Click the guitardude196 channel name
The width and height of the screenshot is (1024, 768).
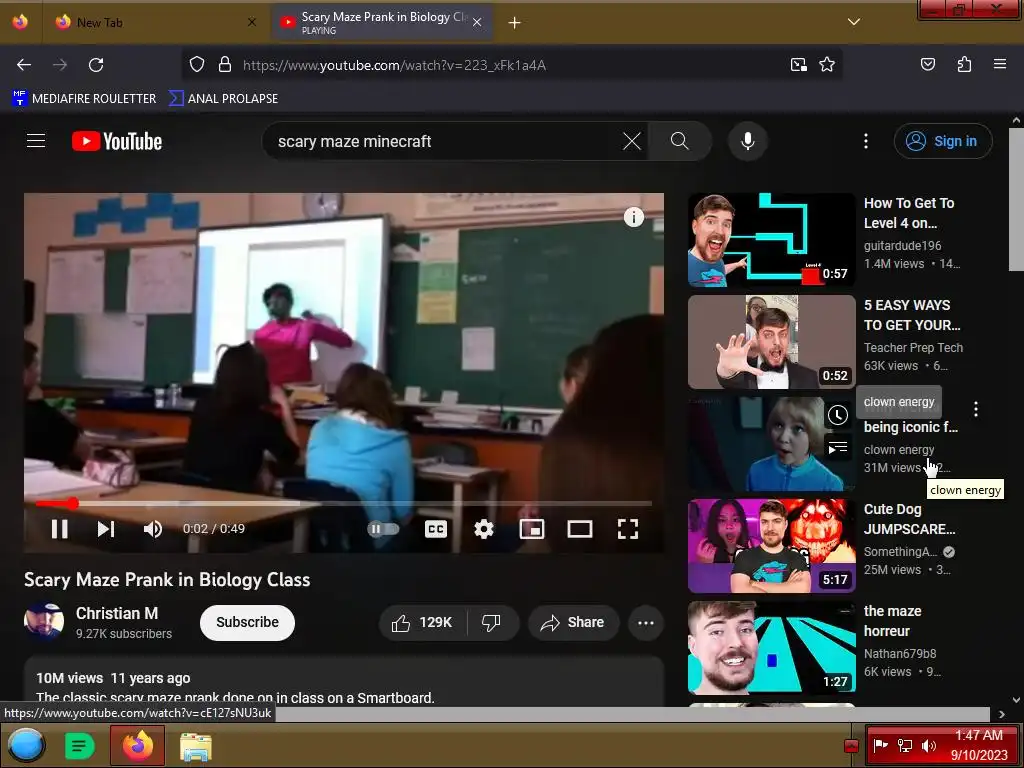(903, 246)
